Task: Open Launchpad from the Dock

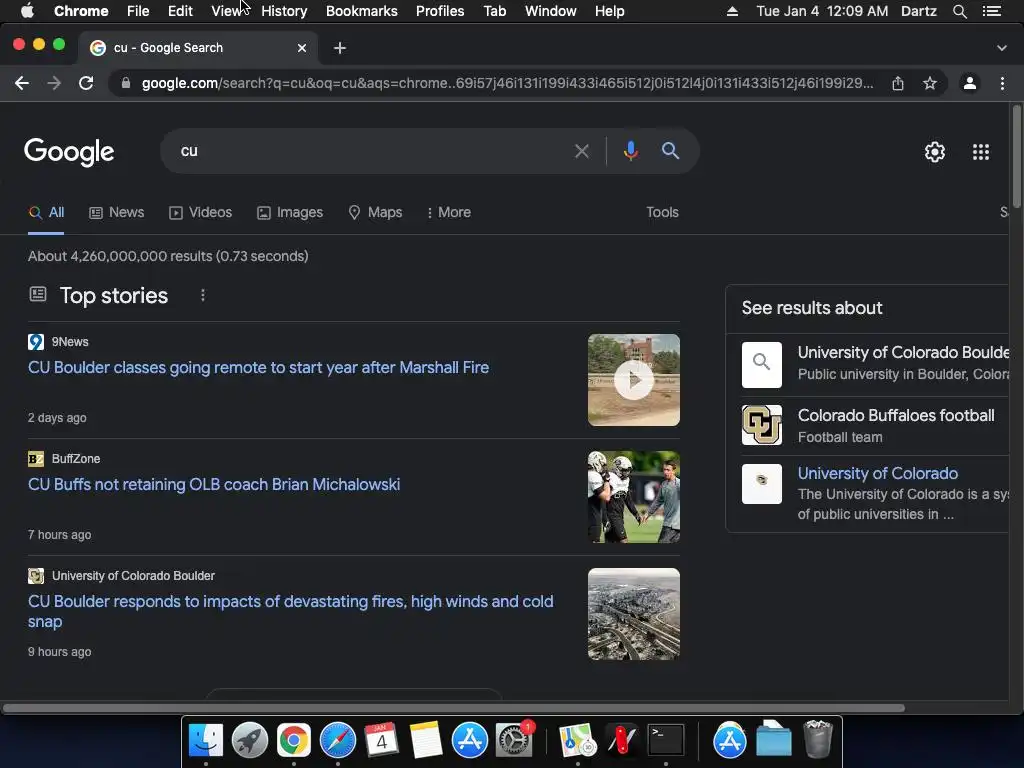Action: pos(249,740)
